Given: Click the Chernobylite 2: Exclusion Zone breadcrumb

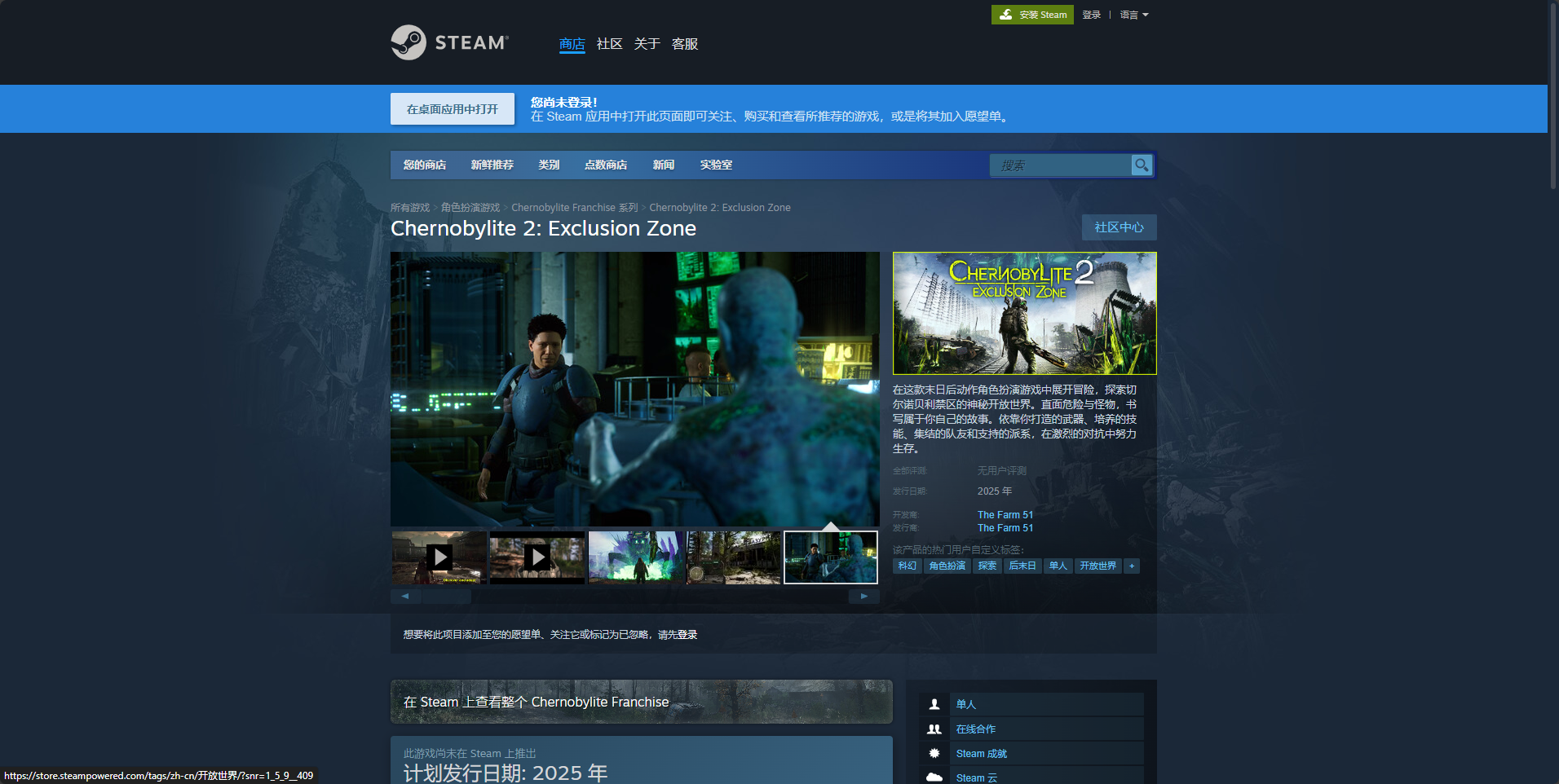Looking at the screenshot, I should click(x=720, y=208).
